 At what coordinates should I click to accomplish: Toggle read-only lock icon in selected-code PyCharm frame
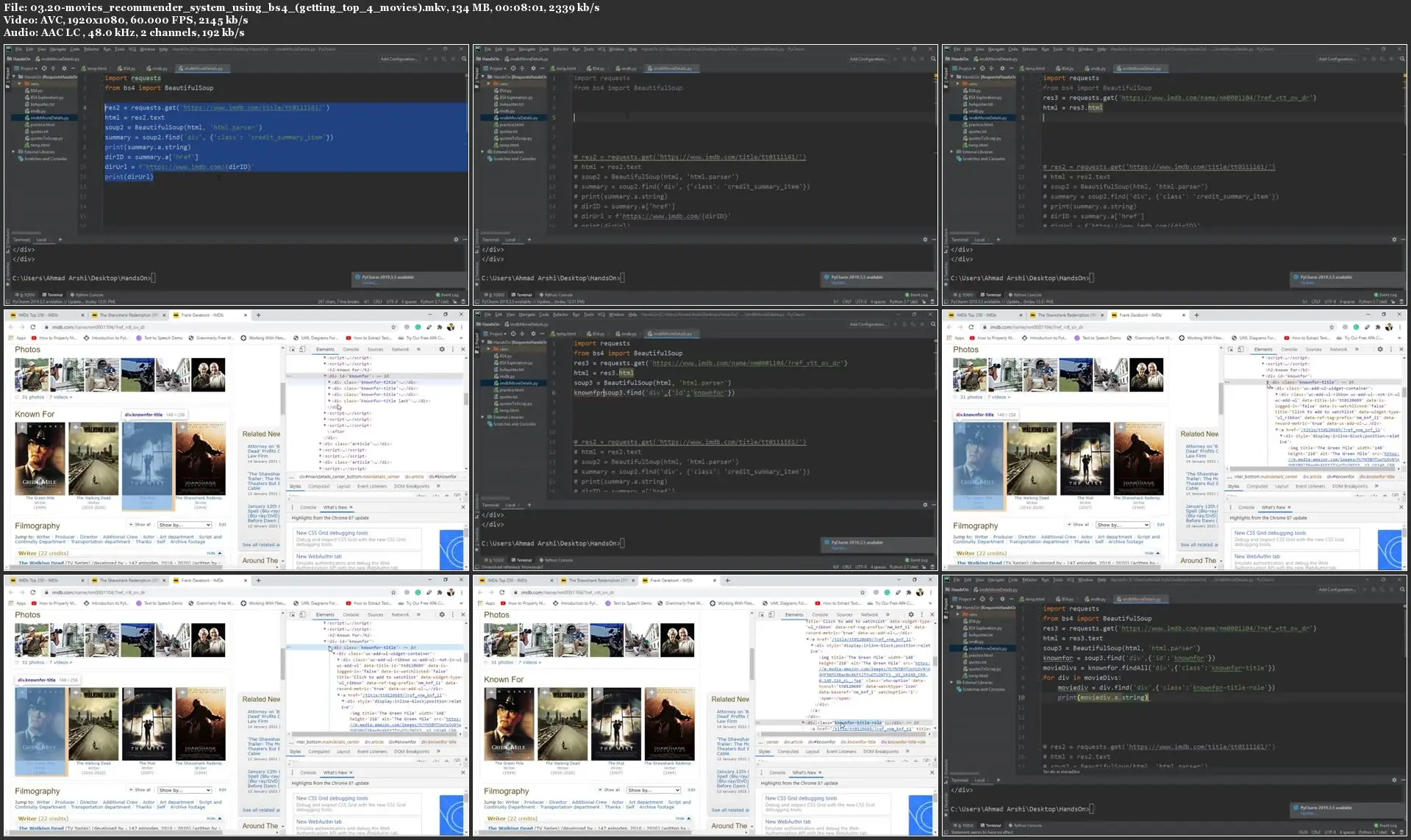point(455,301)
